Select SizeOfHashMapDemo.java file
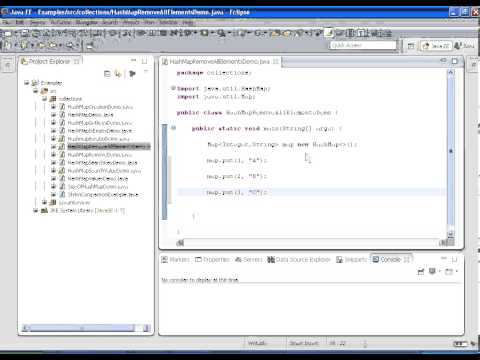 (98, 187)
